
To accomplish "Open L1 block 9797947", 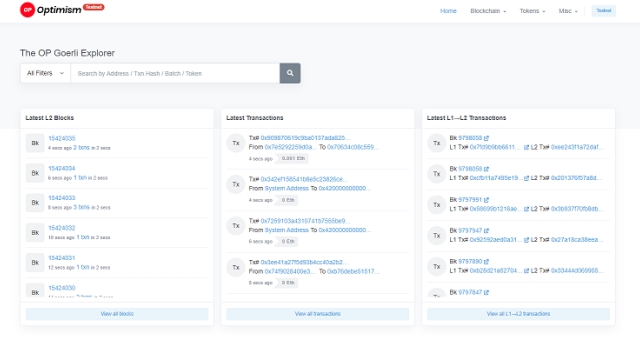I will coord(470,231).
